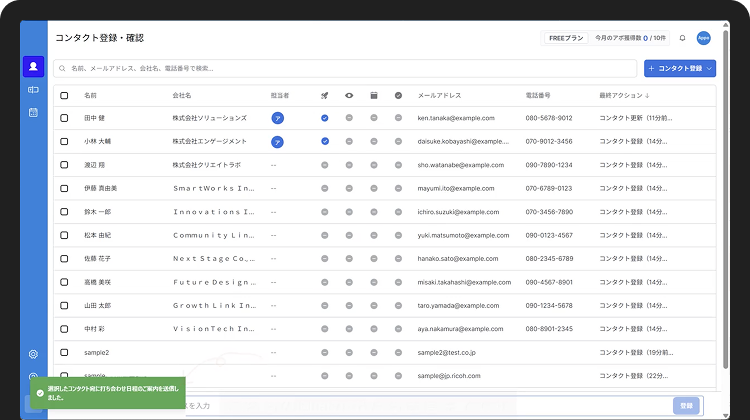Open the calendar icon in sidebar

[33, 112]
